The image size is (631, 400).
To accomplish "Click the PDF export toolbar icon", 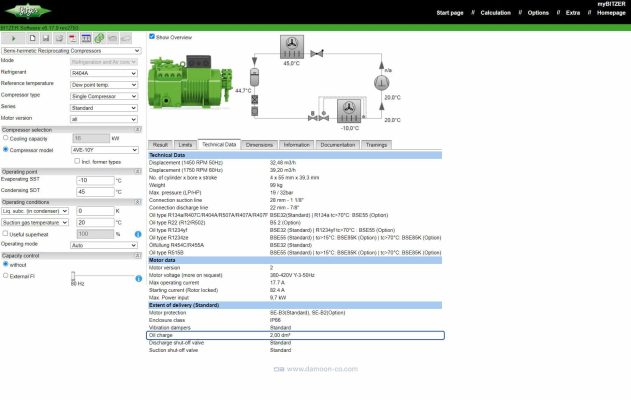I will tap(73, 38).
